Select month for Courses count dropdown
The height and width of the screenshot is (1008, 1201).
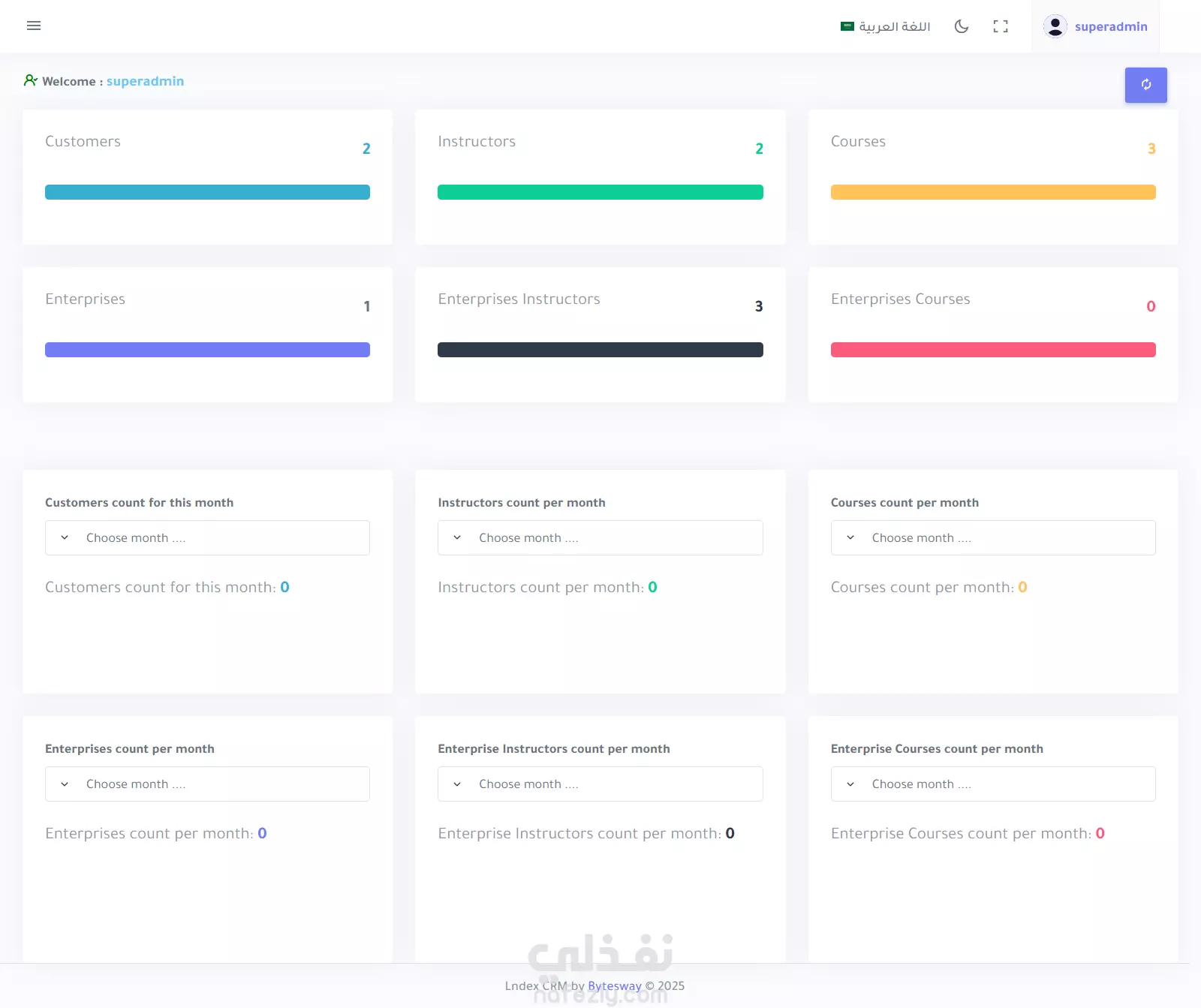[x=993, y=538]
